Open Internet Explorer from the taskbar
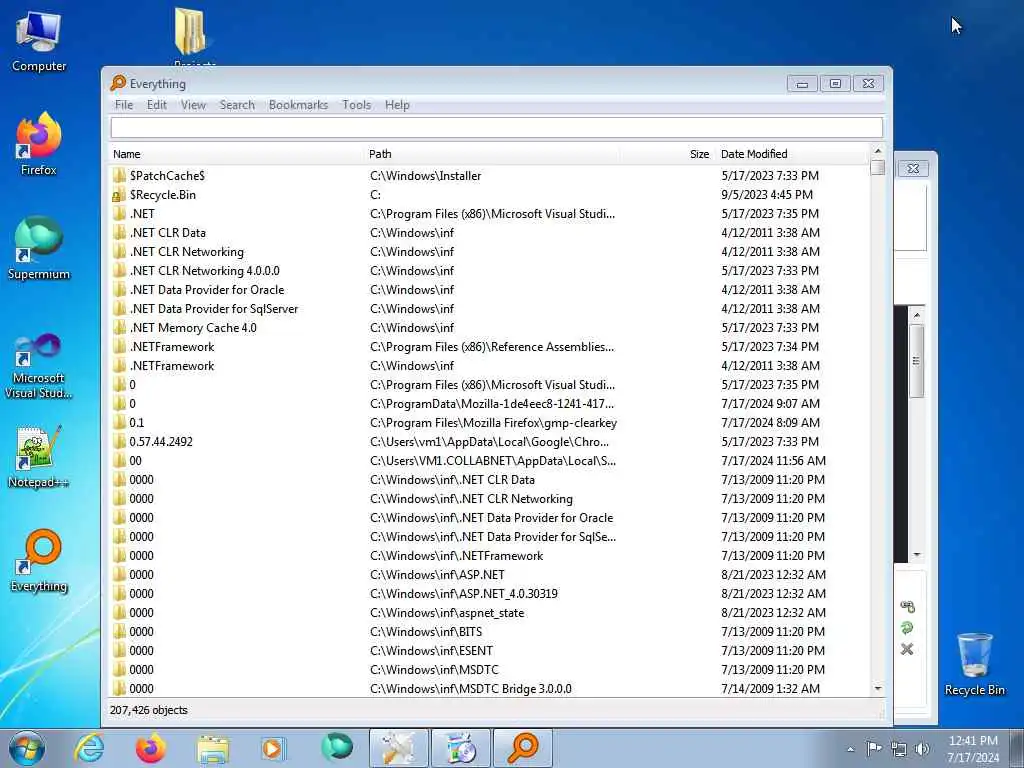1024x768 pixels. coord(88,748)
